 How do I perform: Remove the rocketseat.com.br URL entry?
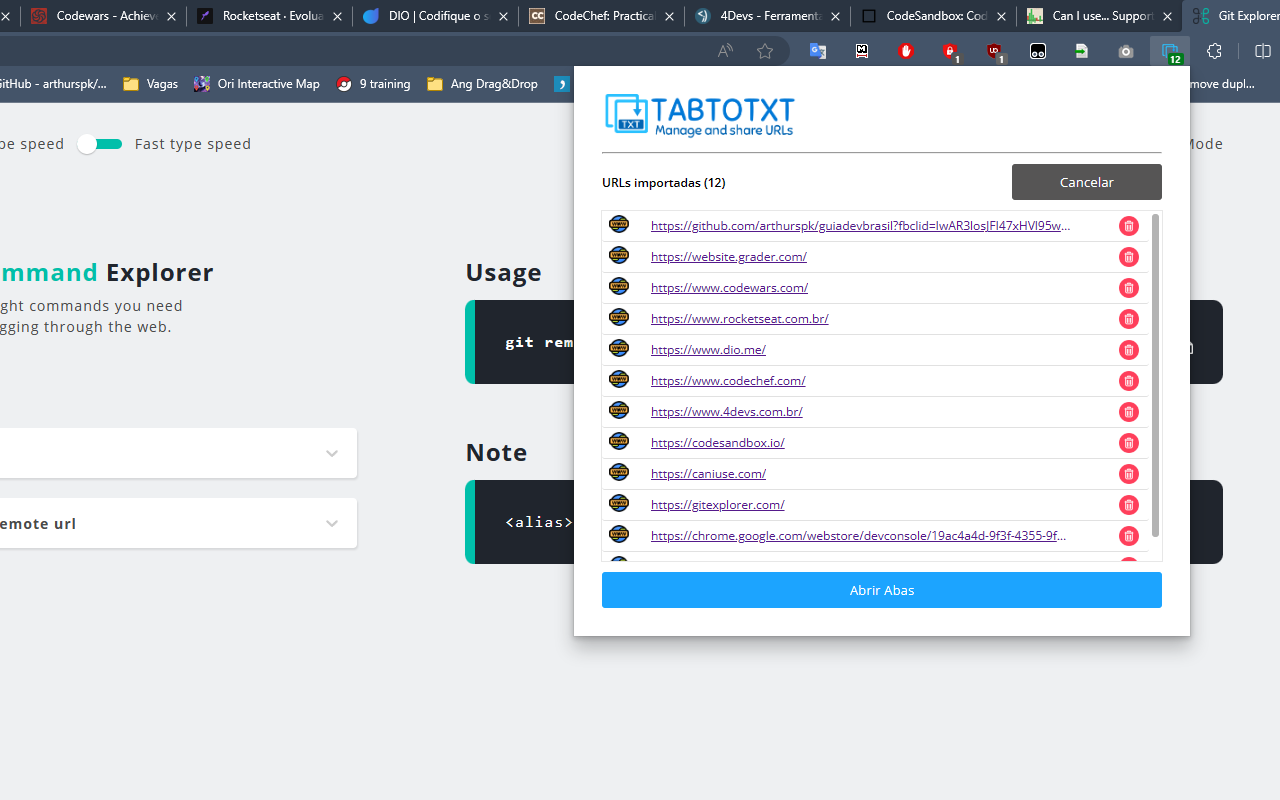coord(1128,319)
